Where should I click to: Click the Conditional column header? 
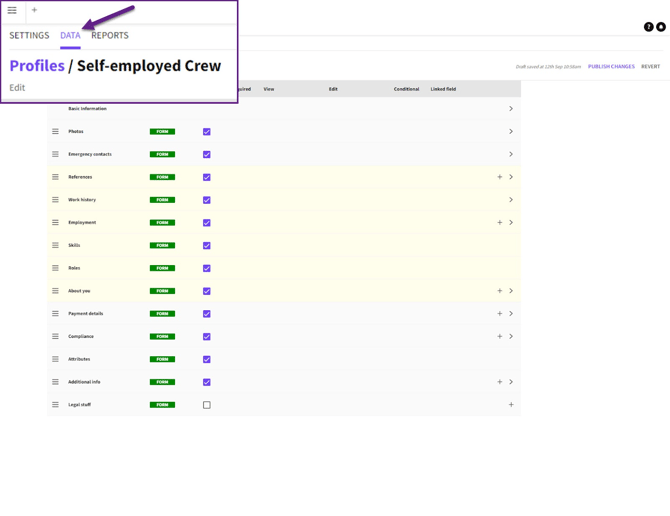(406, 89)
